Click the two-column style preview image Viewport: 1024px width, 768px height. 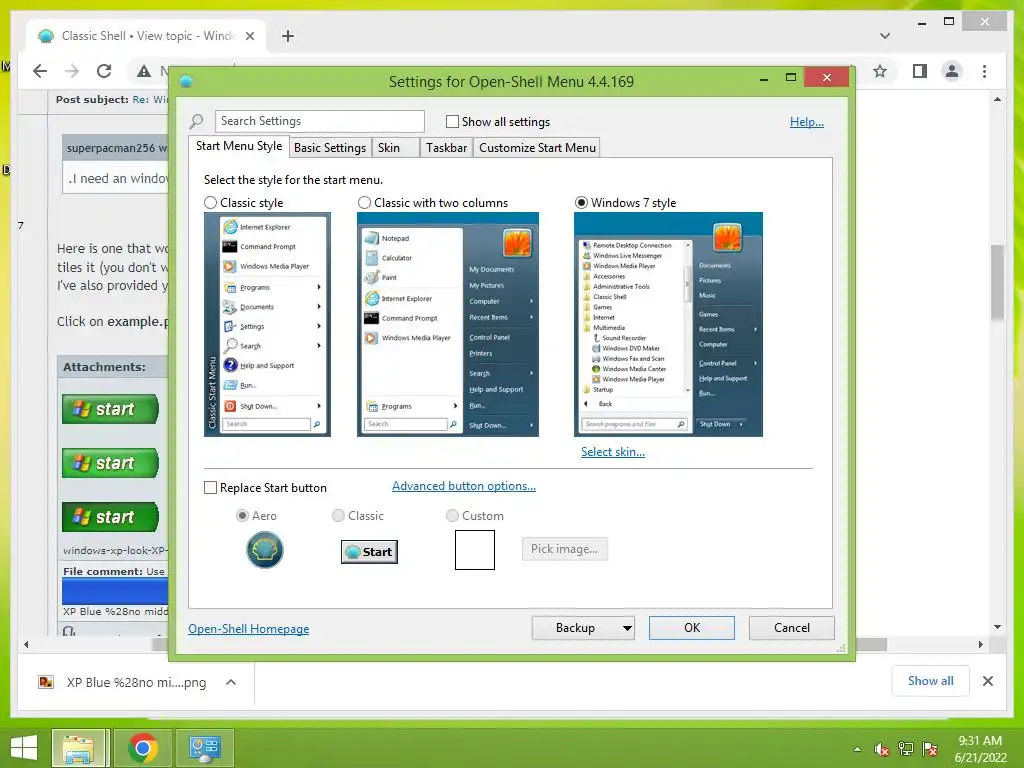(448, 325)
